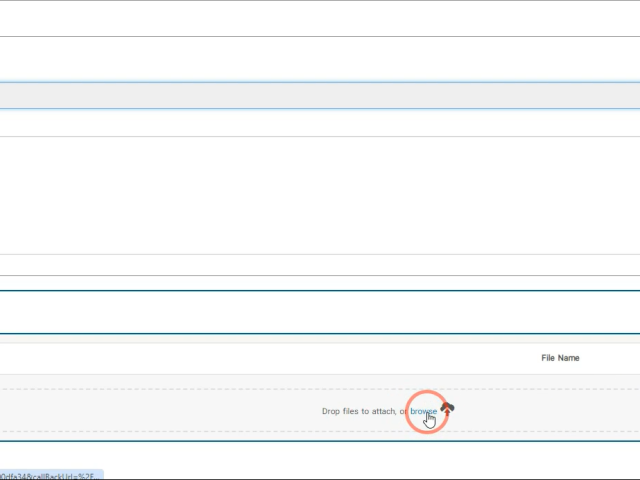Click inside the dark blue bordered section
Image resolution: width=640 pixels, height=480 pixels.
(320, 312)
